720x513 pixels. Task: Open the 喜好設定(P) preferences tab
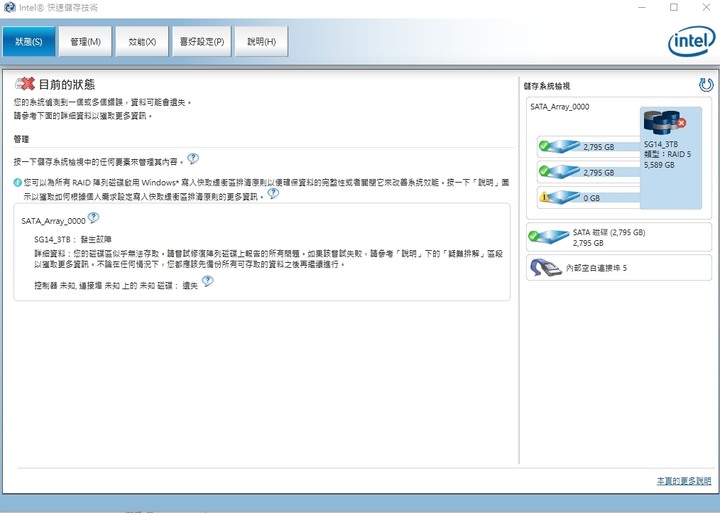(202, 41)
